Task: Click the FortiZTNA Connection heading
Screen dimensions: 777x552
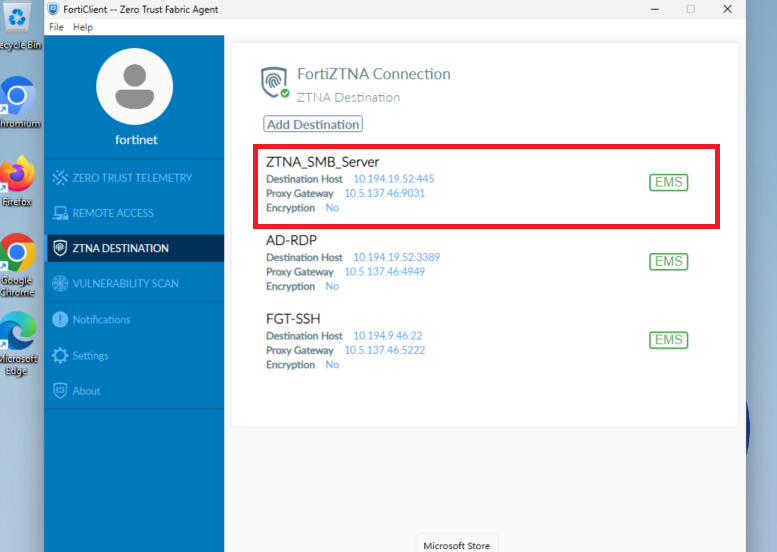Action: click(374, 74)
